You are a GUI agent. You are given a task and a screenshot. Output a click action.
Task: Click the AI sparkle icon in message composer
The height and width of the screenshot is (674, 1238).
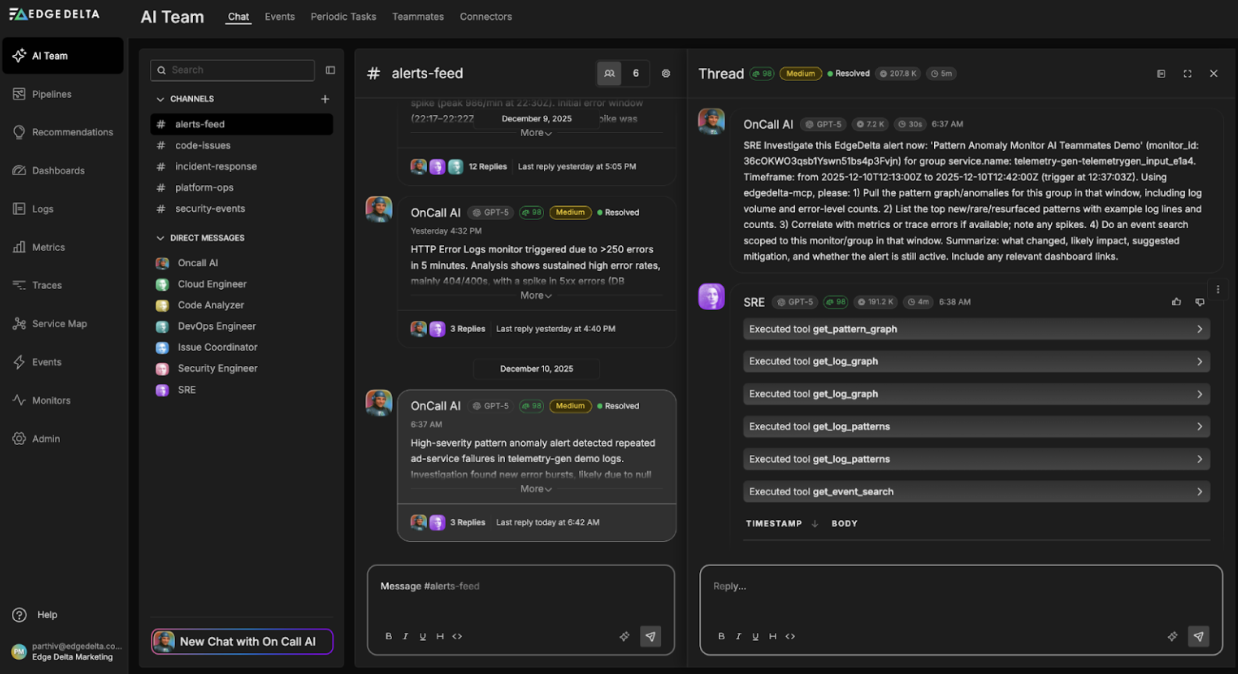(624, 636)
